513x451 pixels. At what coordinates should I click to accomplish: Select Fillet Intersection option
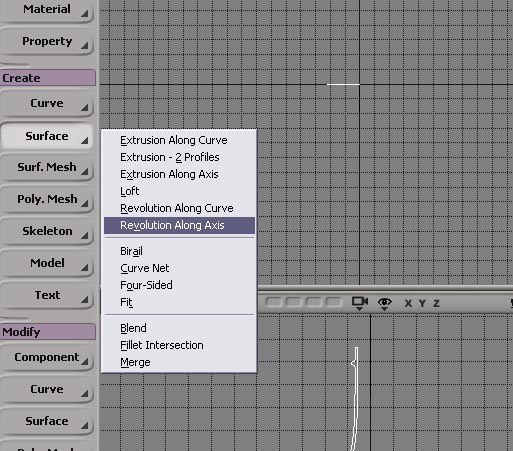tap(179, 345)
